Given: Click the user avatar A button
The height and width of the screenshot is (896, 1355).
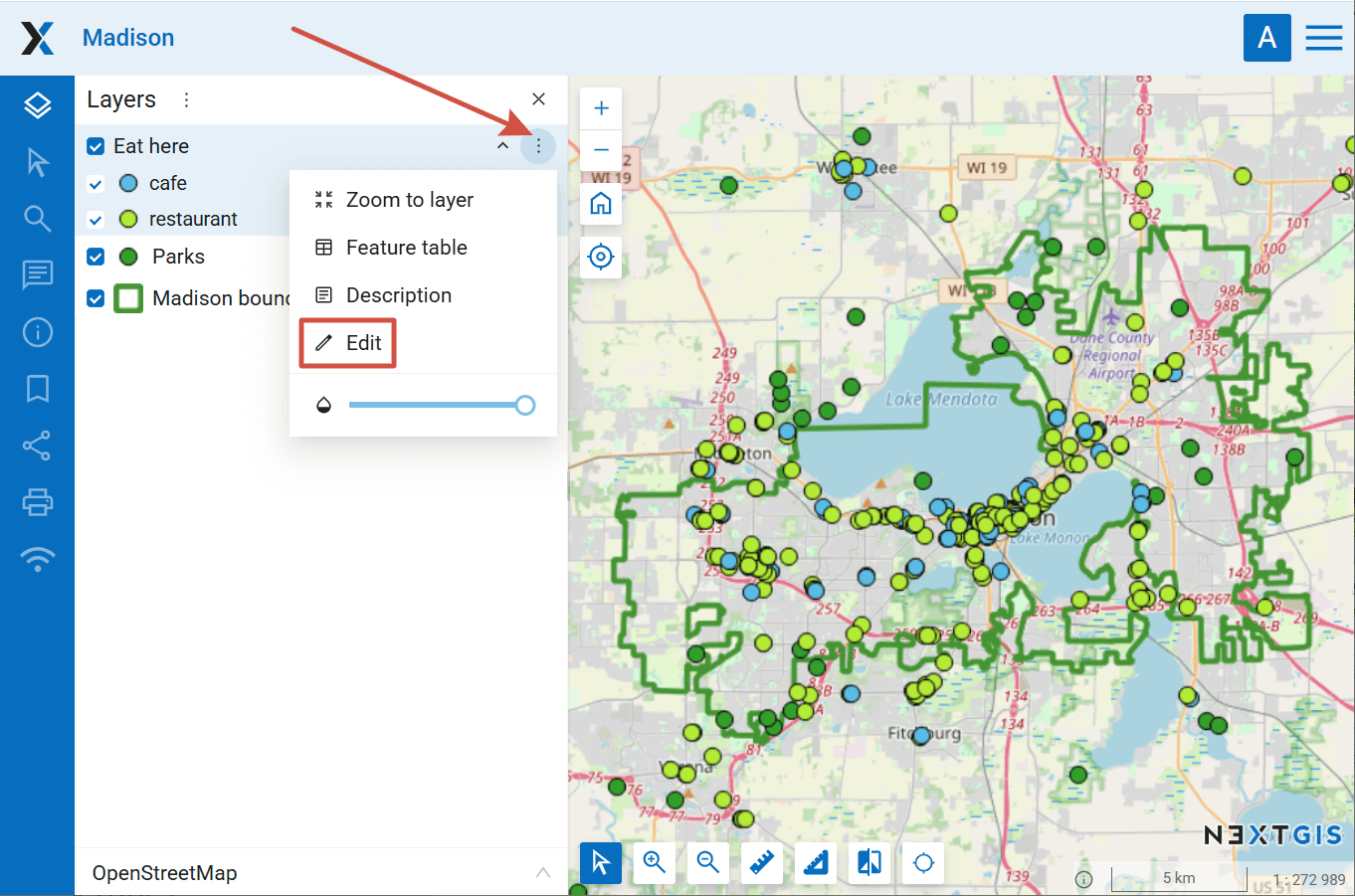Looking at the screenshot, I should click(1266, 38).
